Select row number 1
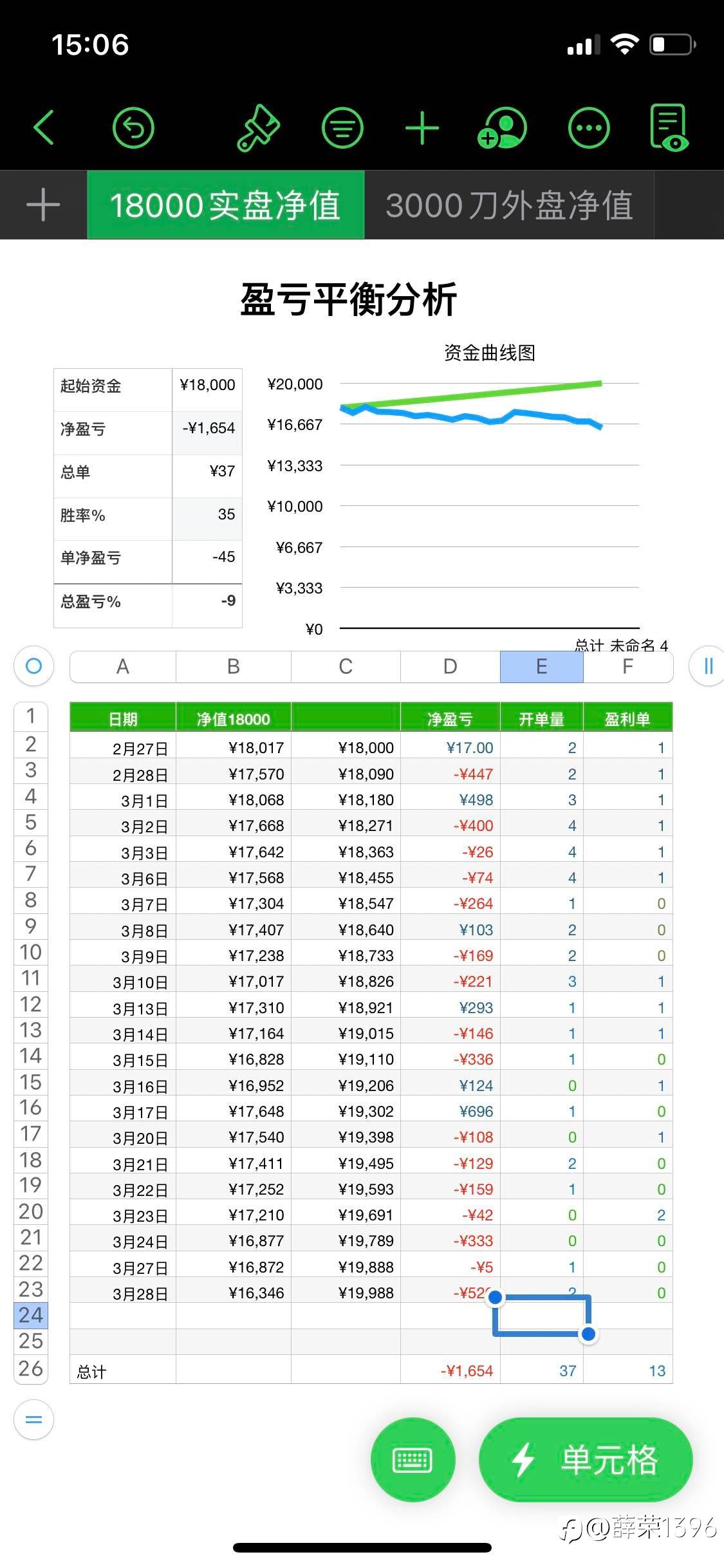The height and width of the screenshot is (1568, 724). point(31,716)
